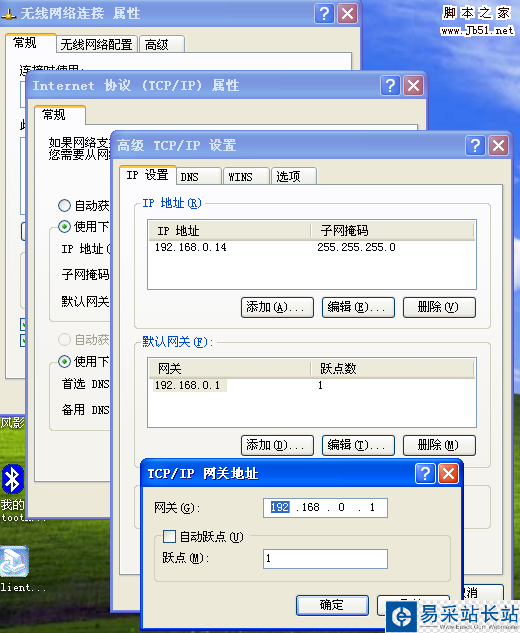The width and height of the screenshot is (520, 633).
Task: Click 删除(V) button under IP 地址
Action: coord(439,307)
